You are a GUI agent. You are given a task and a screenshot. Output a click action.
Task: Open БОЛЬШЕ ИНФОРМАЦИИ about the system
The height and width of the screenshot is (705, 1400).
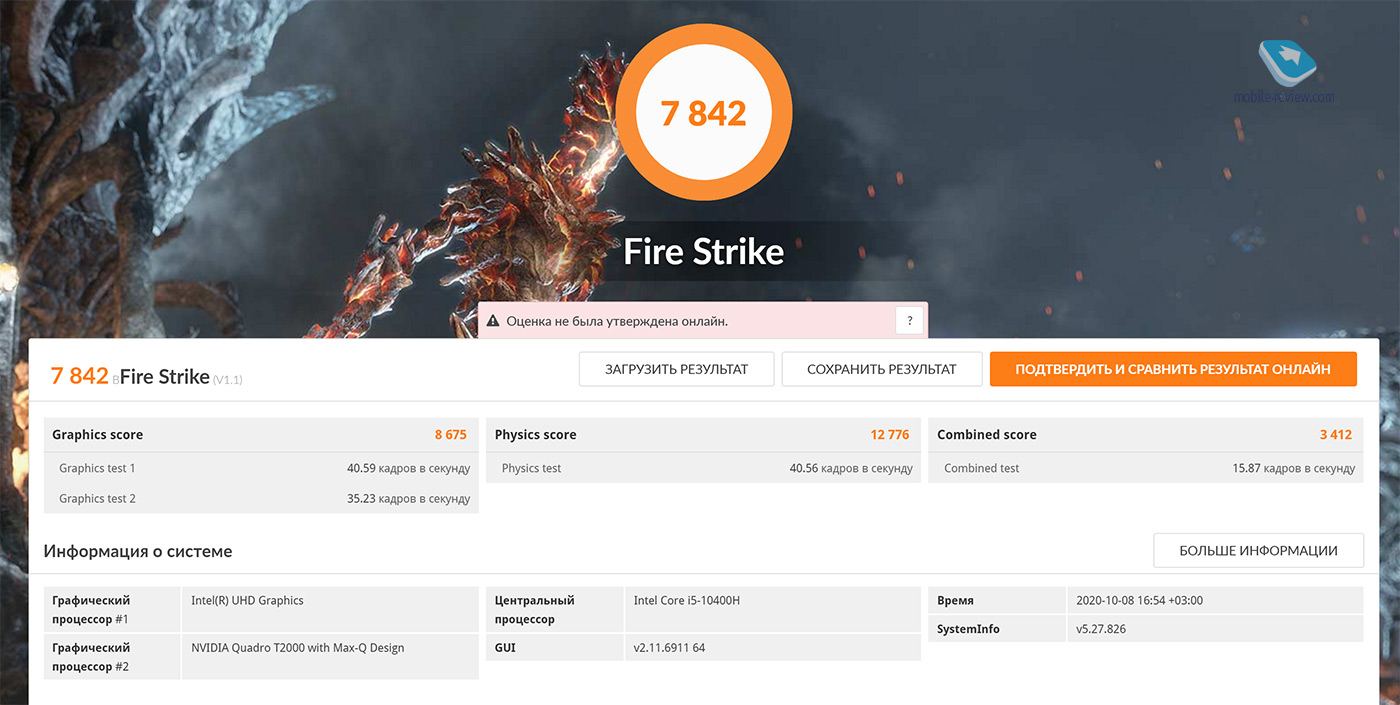click(1258, 550)
